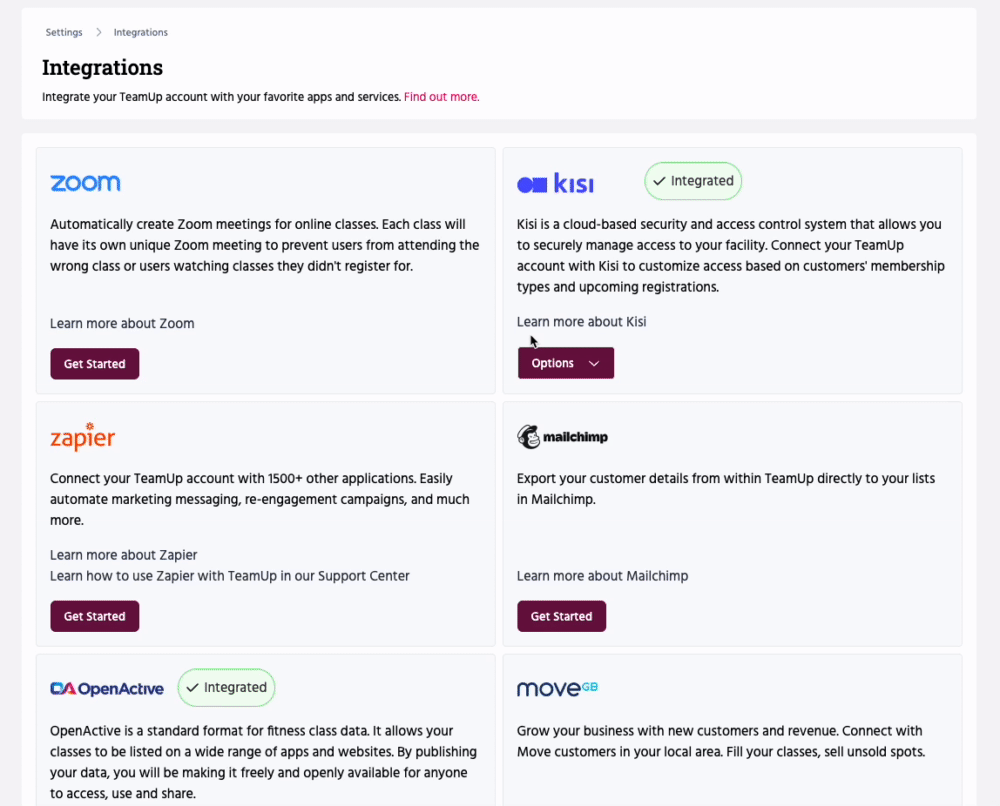The image size is (1000, 806).
Task: Click the MoveGB logo icon
Action: click(x=557, y=689)
